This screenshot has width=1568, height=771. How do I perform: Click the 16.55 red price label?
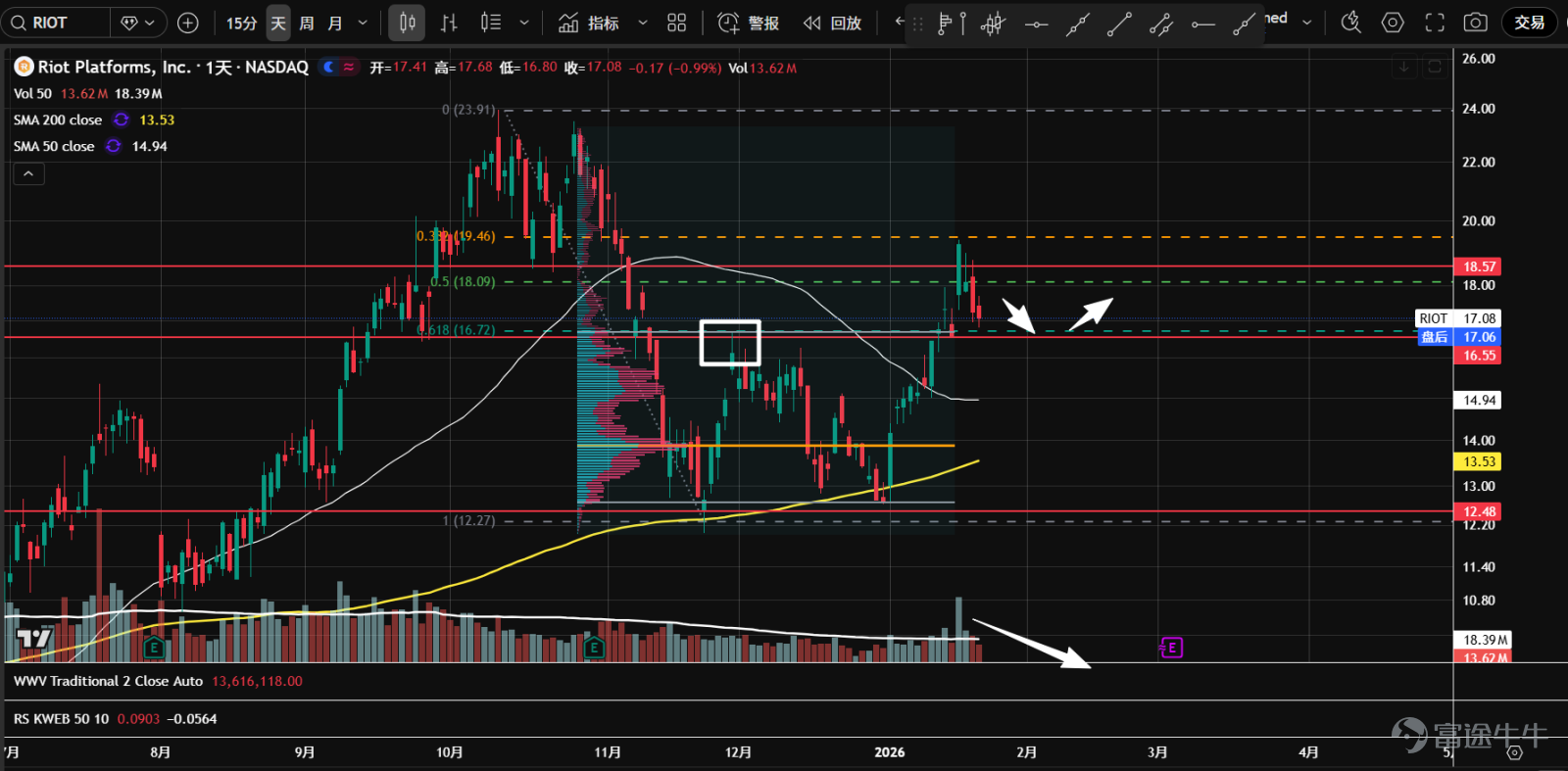[x=1479, y=356]
